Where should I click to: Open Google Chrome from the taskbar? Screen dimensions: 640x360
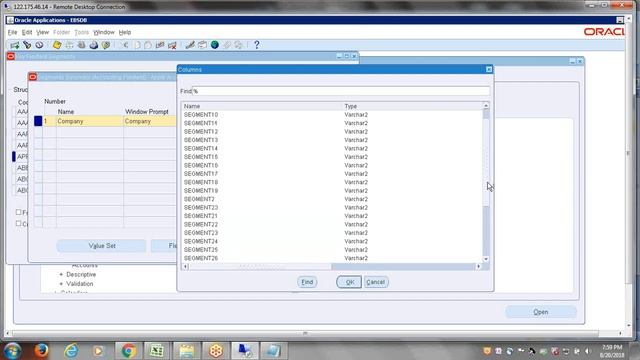pos(128,351)
